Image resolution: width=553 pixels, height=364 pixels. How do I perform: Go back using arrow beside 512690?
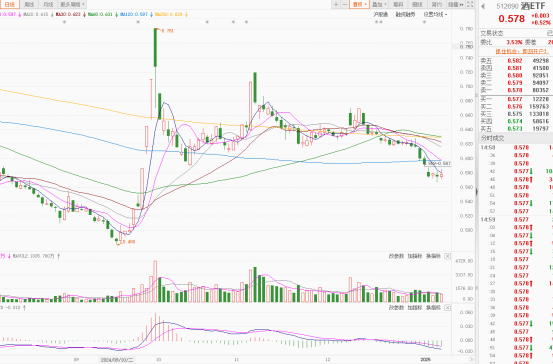483,6
